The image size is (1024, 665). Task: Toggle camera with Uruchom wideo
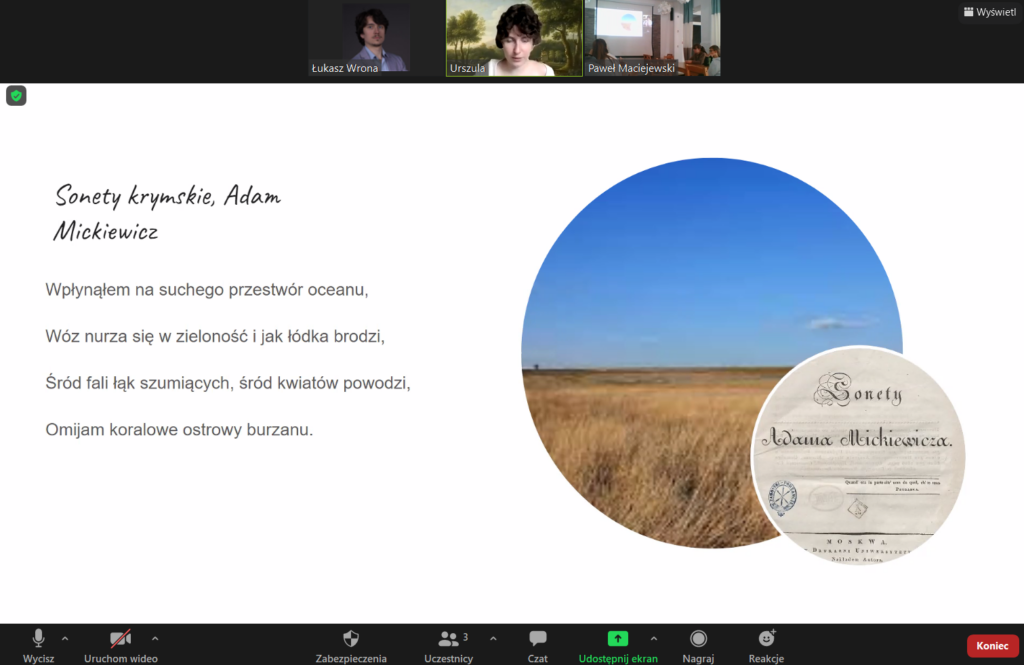[121, 639]
